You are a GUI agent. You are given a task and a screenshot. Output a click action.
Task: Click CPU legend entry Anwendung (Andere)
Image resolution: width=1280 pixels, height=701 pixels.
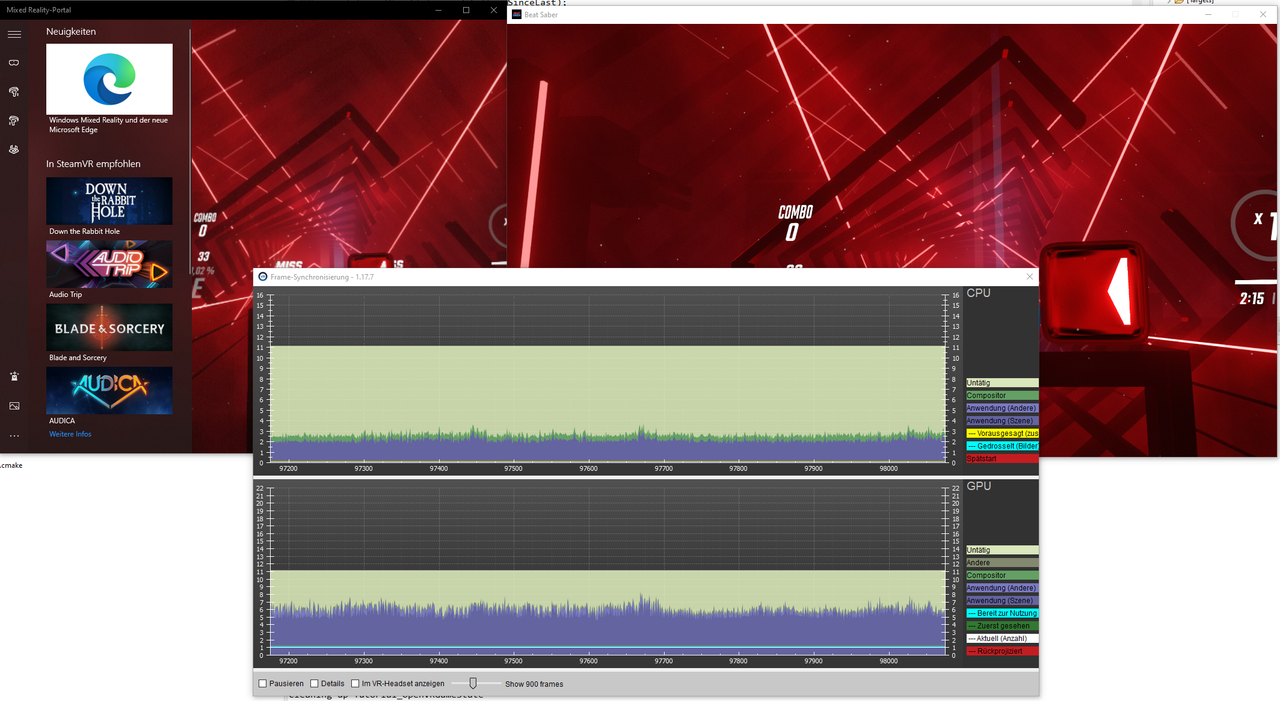pyautogui.click(x=1002, y=408)
